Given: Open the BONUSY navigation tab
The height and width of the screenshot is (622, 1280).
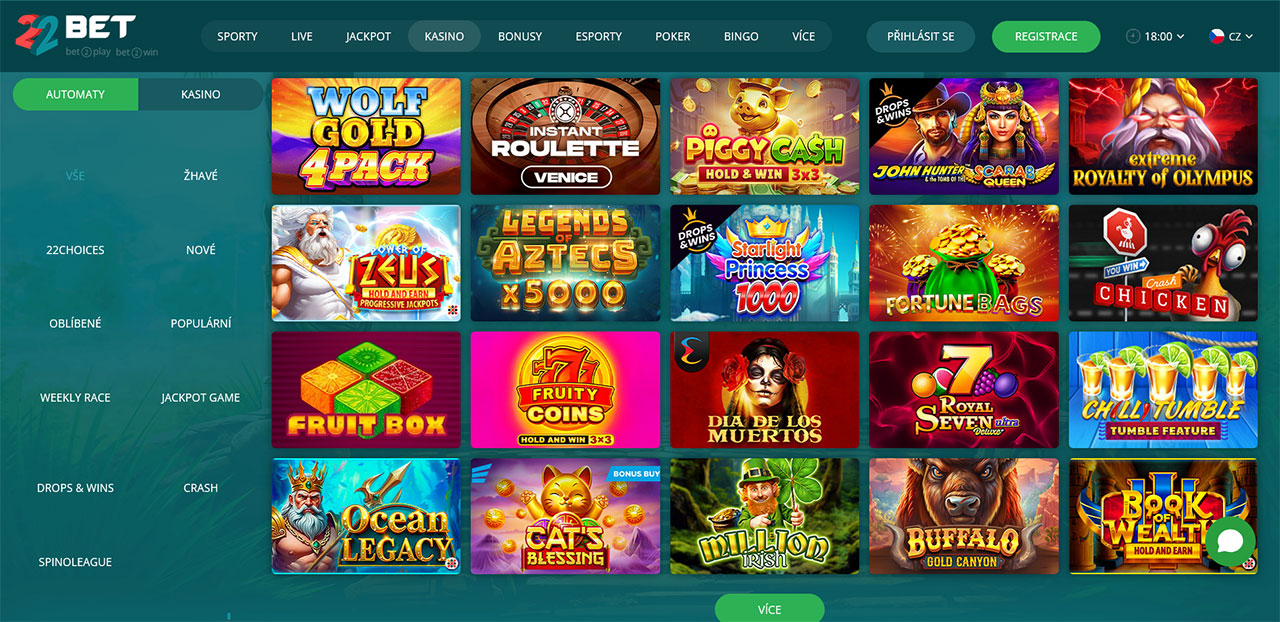Looking at the screenshot, I should 520,36.
